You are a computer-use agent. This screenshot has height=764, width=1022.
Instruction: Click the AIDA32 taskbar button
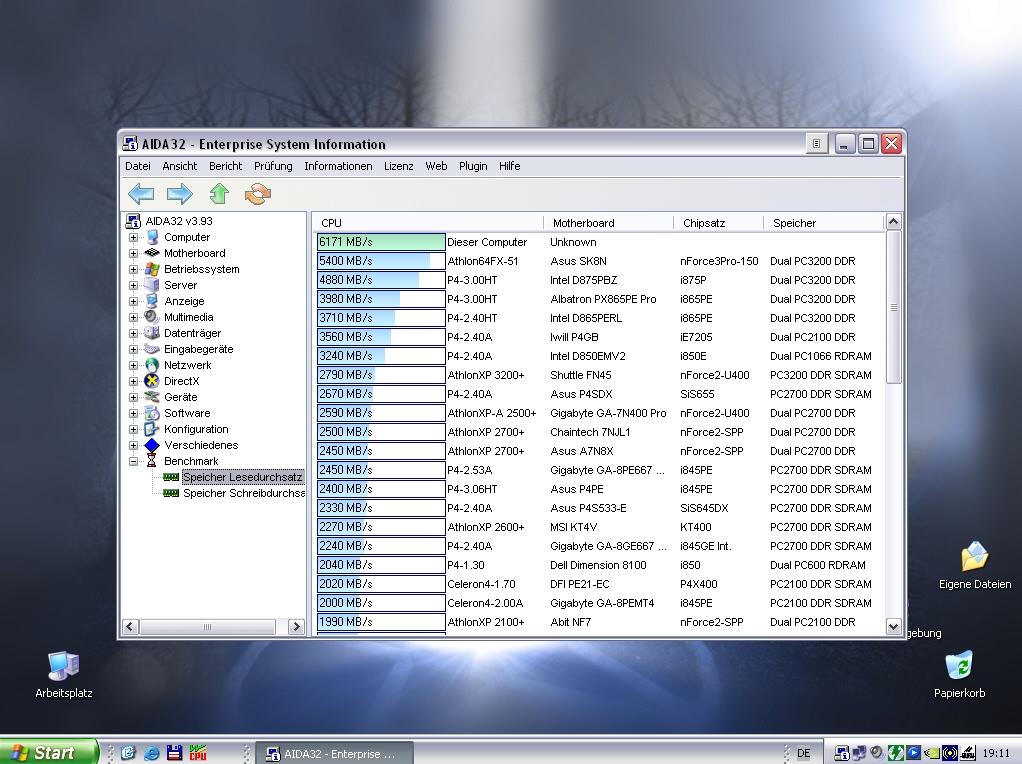(x=332, y=754)
